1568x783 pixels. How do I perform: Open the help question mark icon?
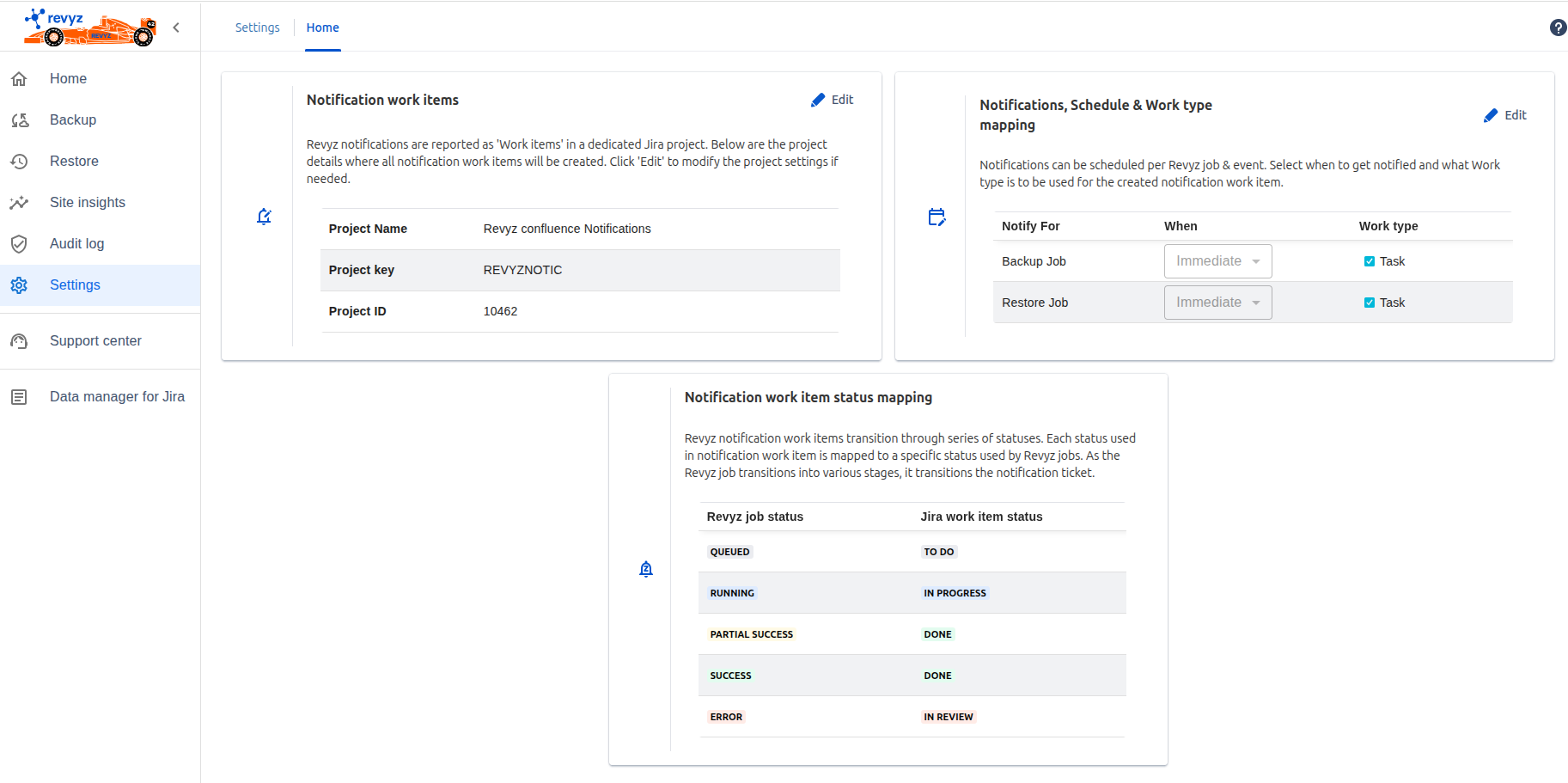click(x=1557, y=28)
